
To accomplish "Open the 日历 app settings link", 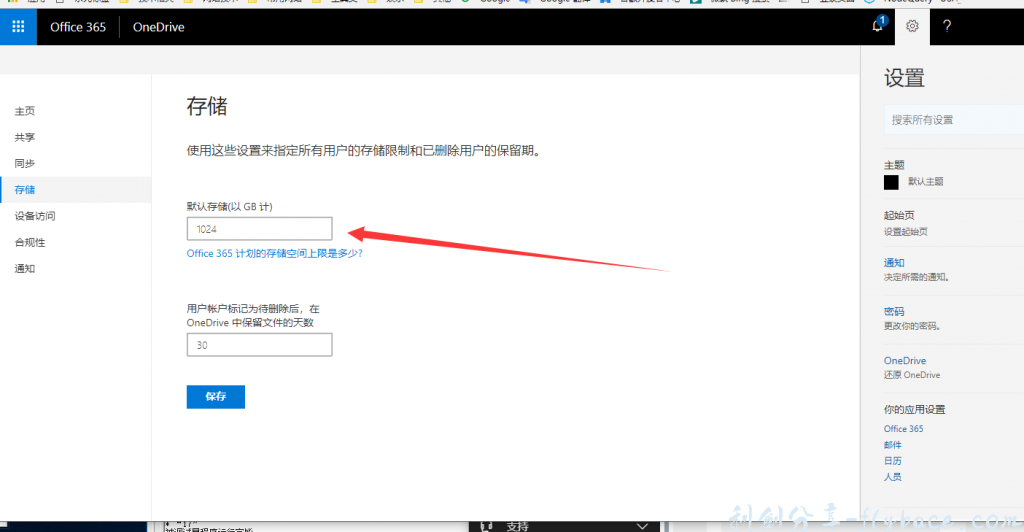I will [892, 461].
